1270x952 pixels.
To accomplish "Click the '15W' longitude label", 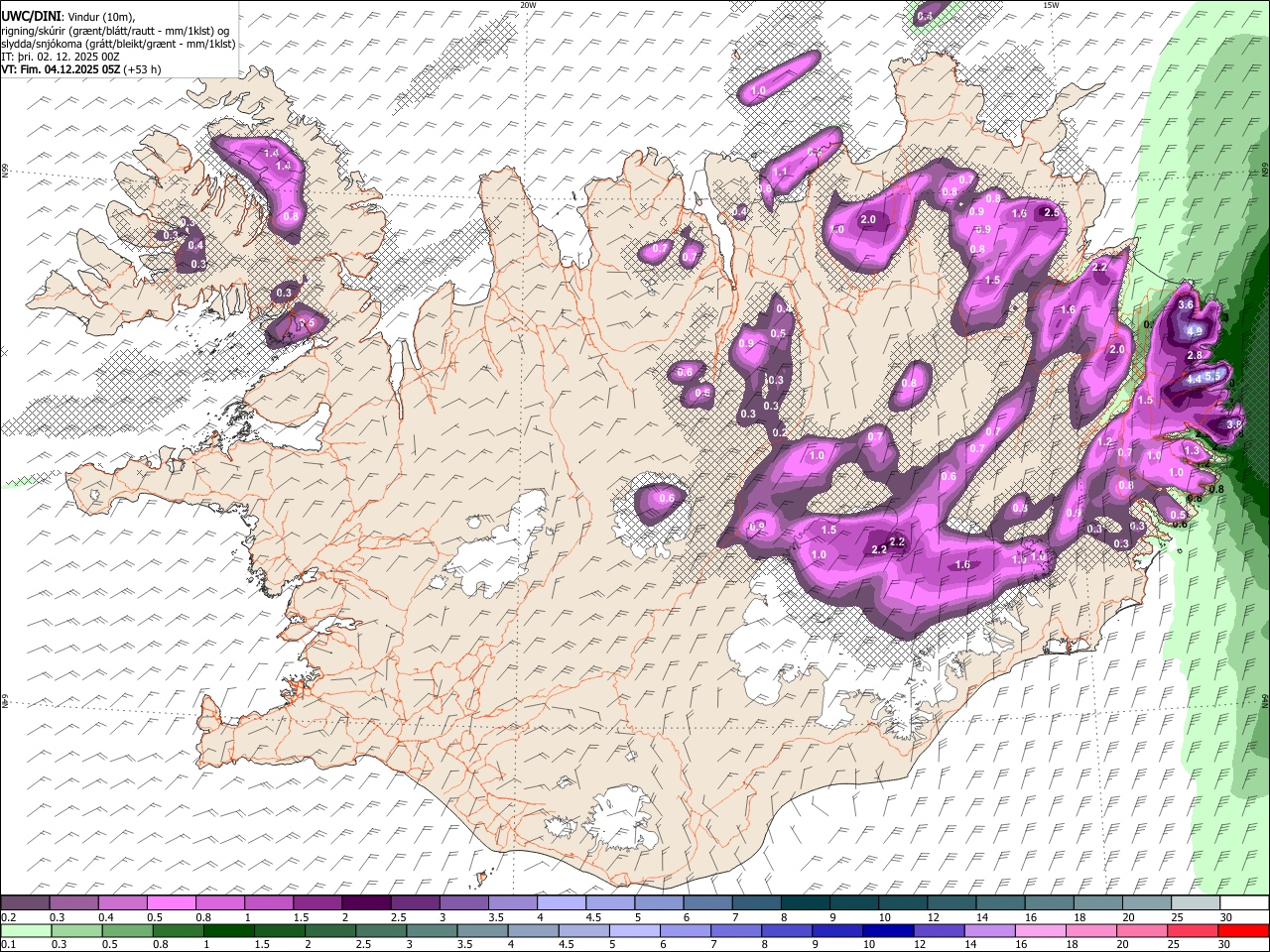I will (1051, 5).
